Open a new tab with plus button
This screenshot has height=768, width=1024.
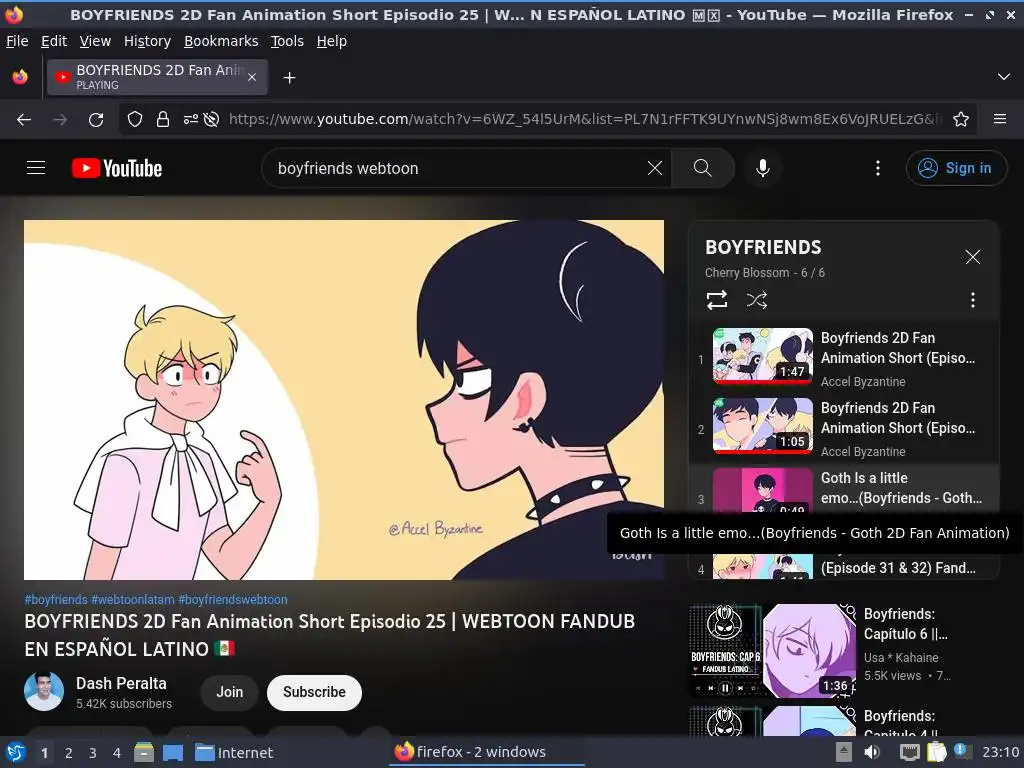(289, 78)
